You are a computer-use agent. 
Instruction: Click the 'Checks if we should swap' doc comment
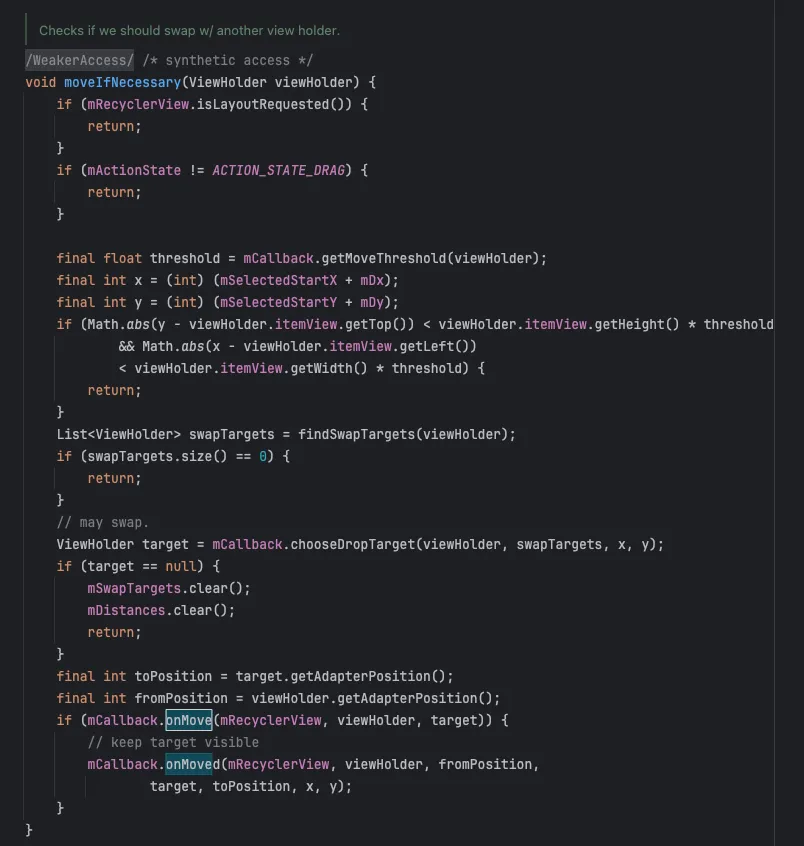(189, 31)
